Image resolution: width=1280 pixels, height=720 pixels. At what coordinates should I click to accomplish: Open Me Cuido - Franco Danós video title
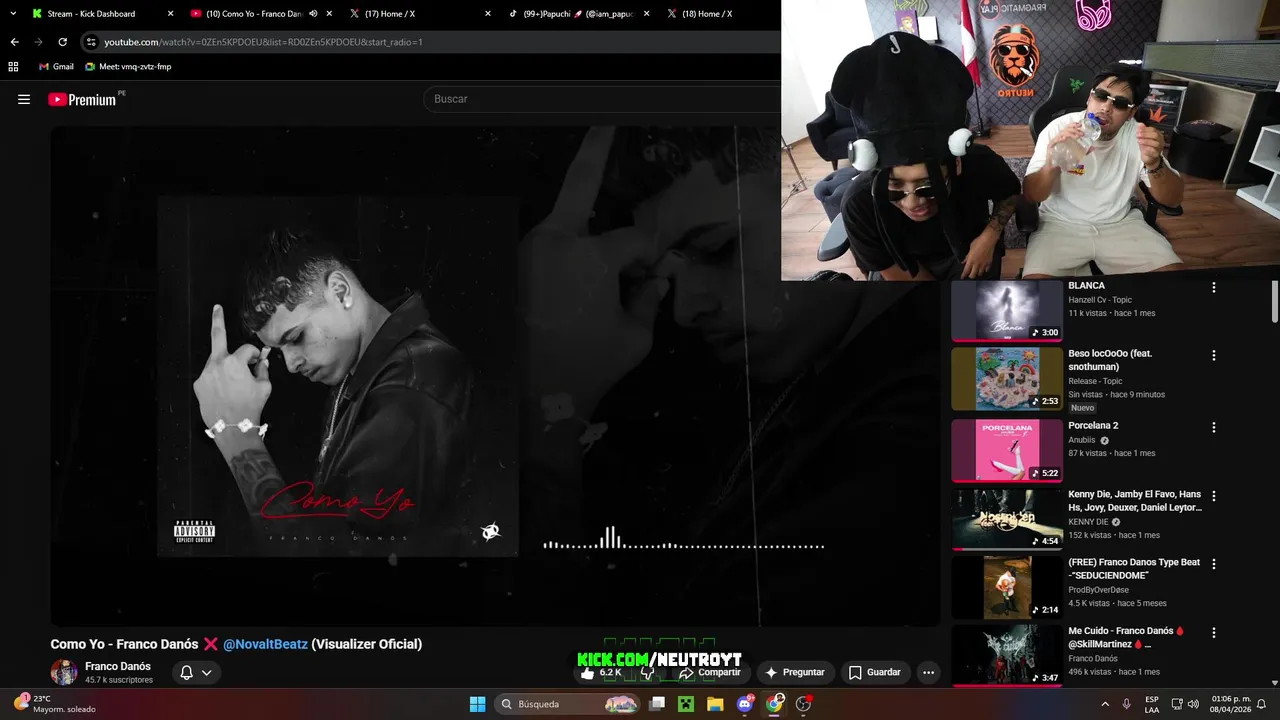tap(1126, 638)
